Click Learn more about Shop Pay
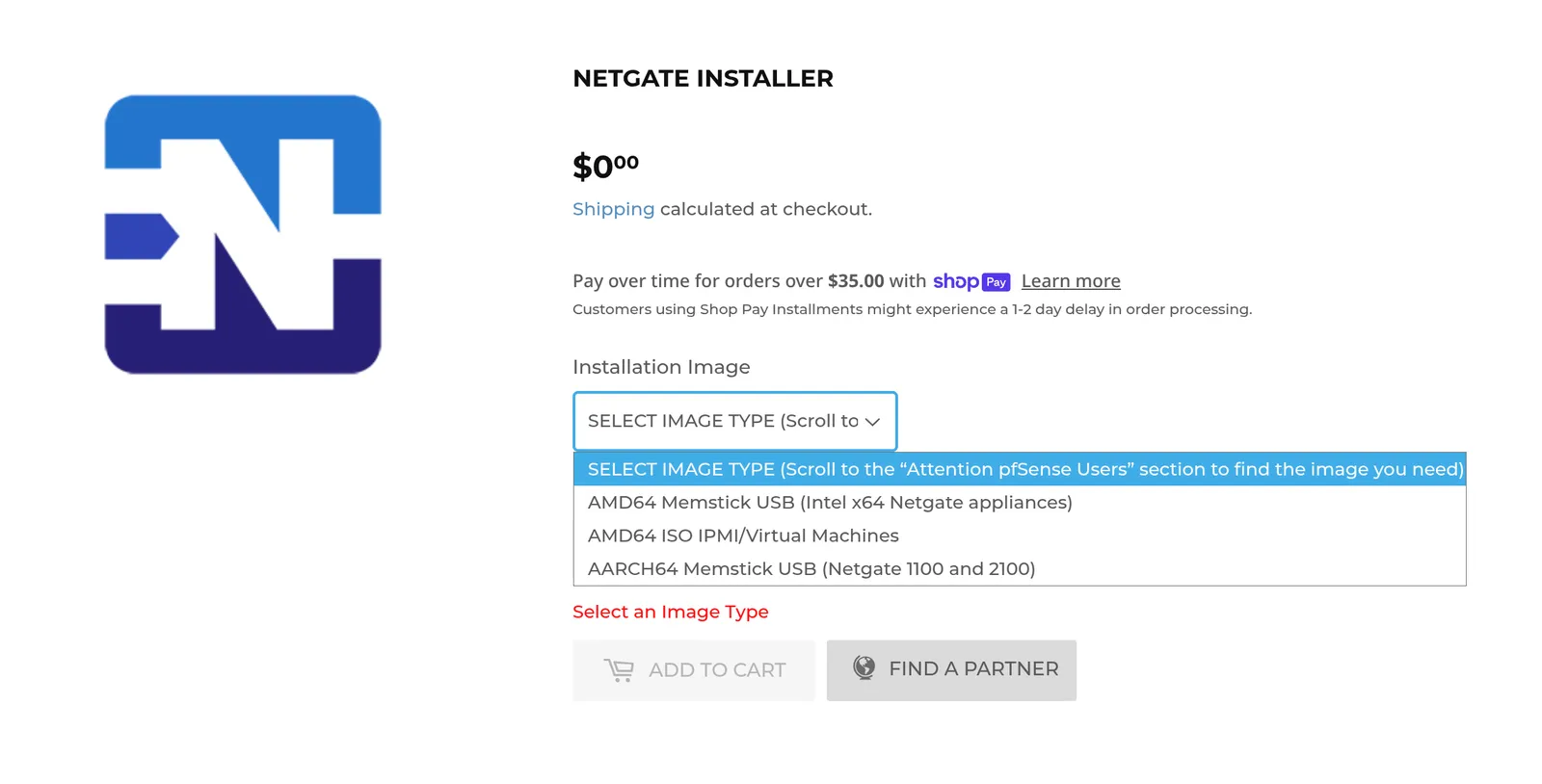This screenshot has width=1542, height=784. tap(1071, 281)
